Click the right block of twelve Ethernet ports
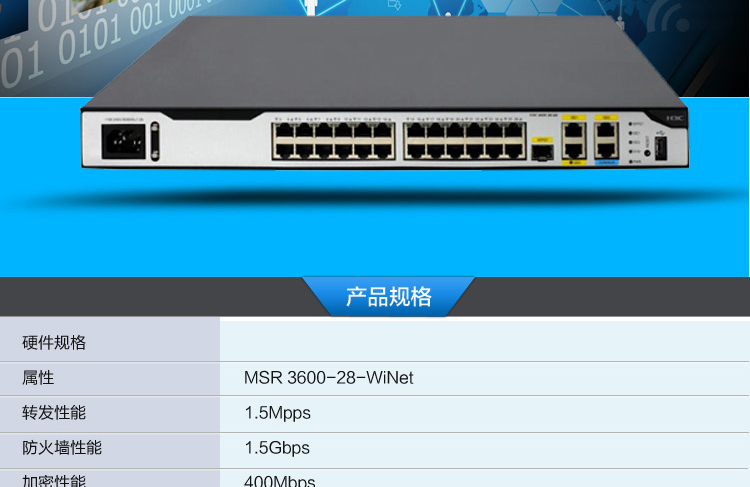The image size is (750, 487). point(464,141)
